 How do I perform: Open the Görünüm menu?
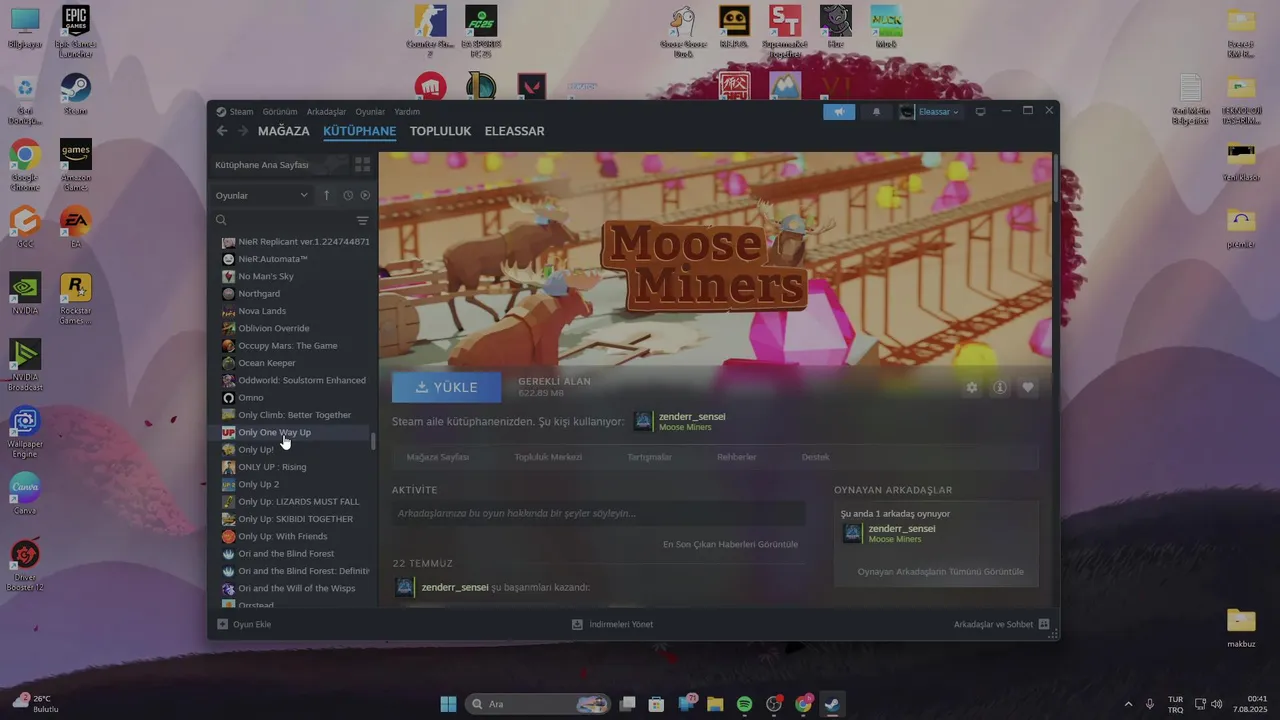point(280,112)
